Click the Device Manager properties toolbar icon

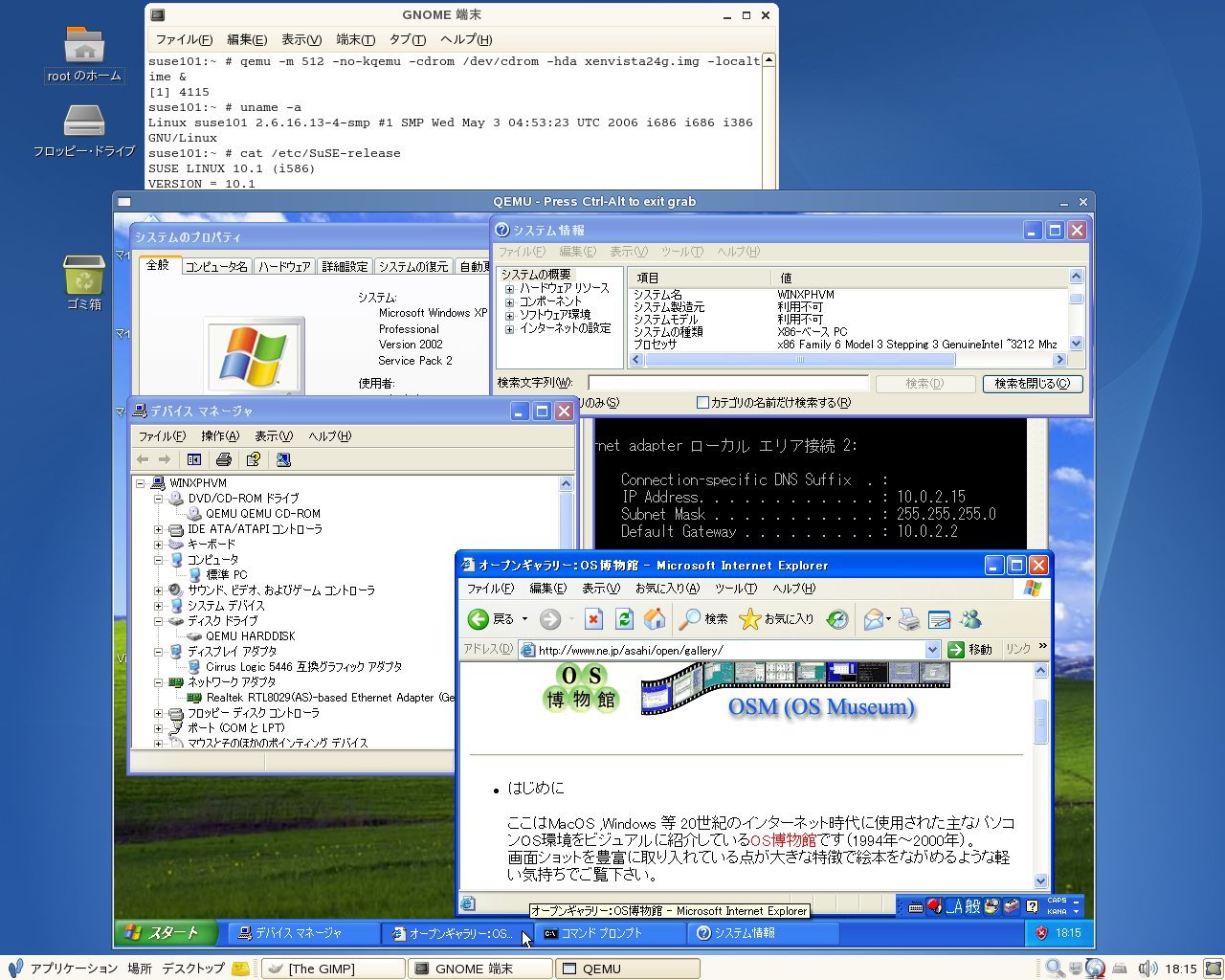pyautogui.click(x=254, y=459)
